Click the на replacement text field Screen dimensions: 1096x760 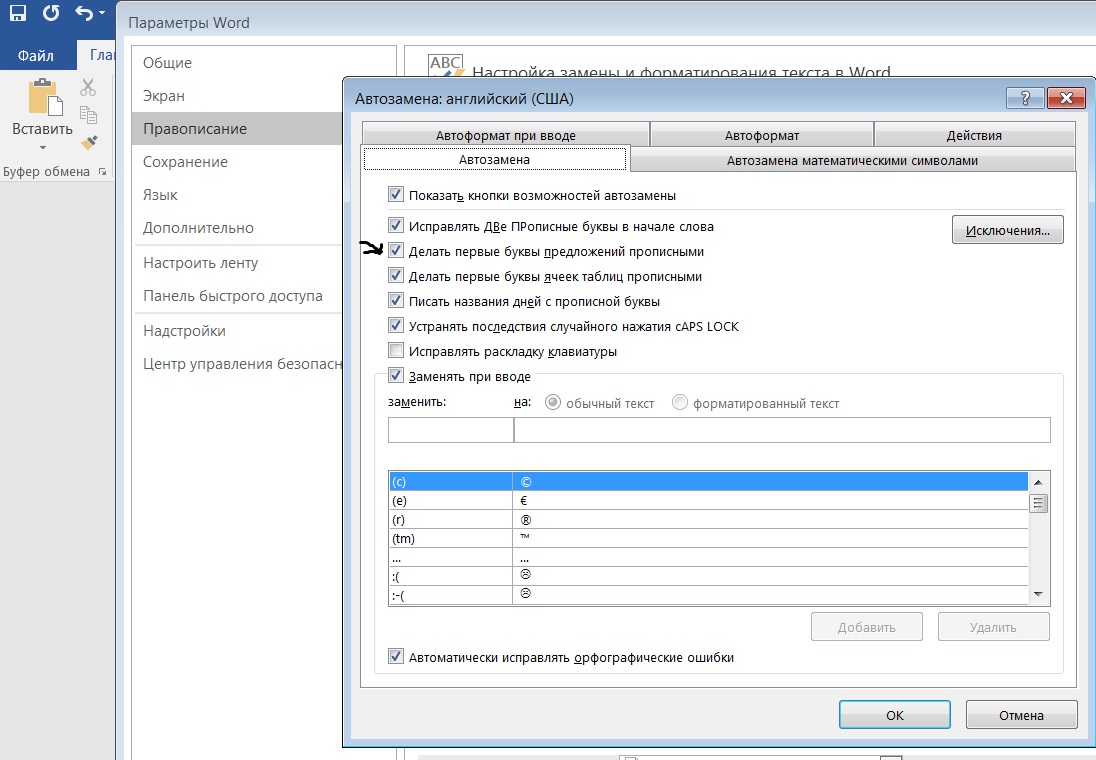(x=782, y=430)
